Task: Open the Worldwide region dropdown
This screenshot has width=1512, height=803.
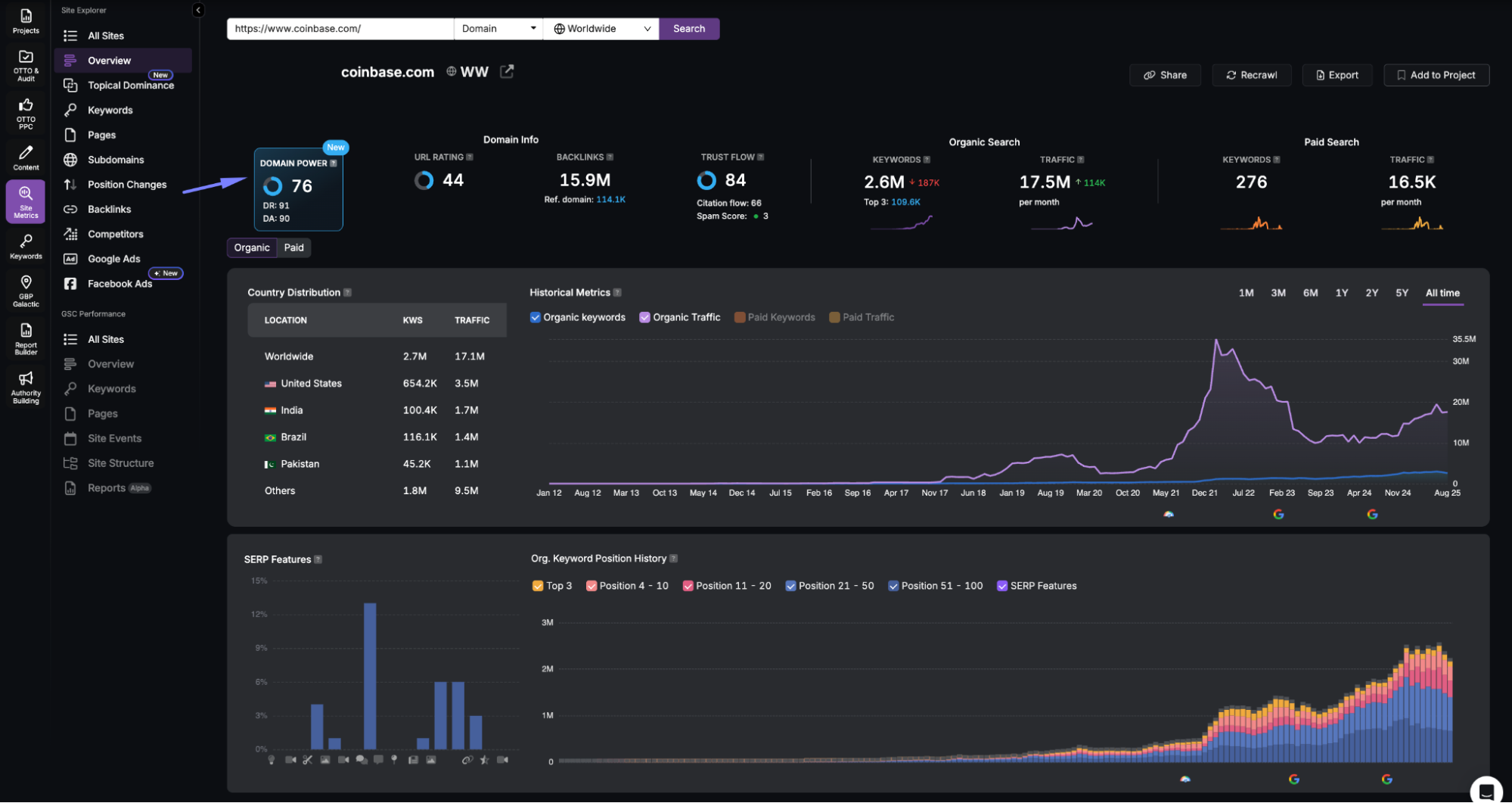Action: tap(601, 29)
